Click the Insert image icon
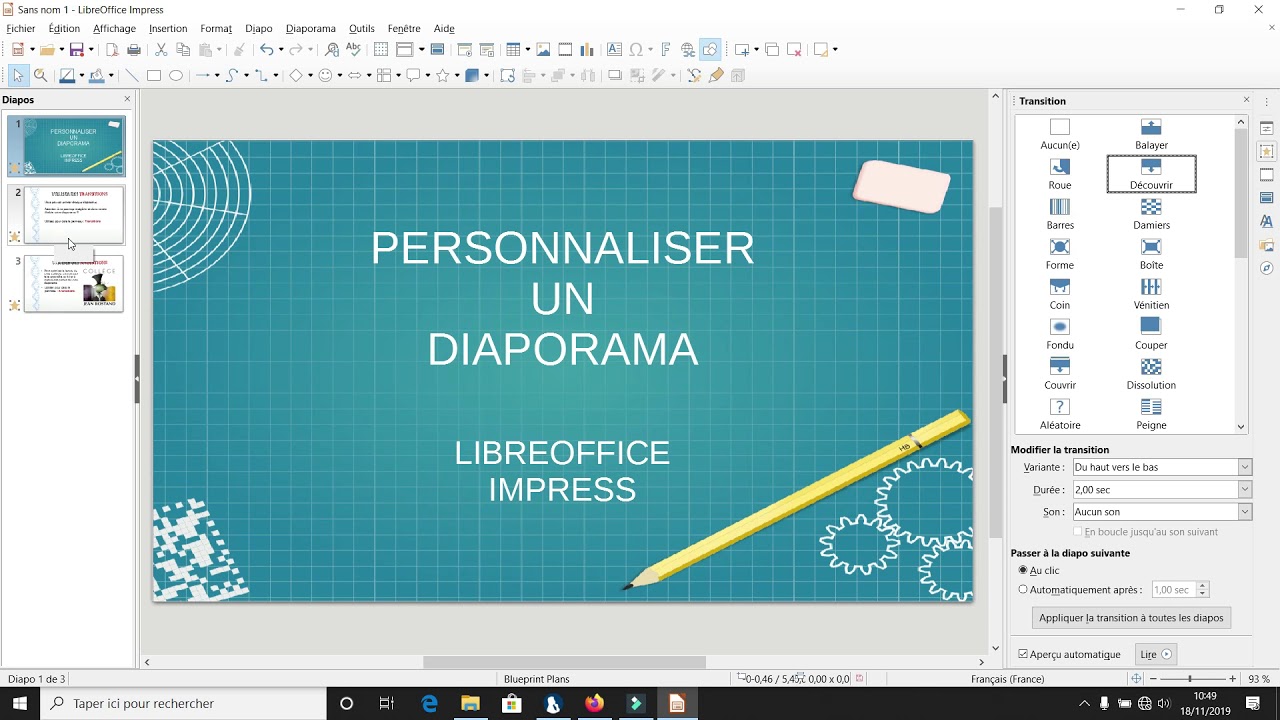Image resolution: width=1280 pixels, height=720 pixels. click(x=543, y=49)
